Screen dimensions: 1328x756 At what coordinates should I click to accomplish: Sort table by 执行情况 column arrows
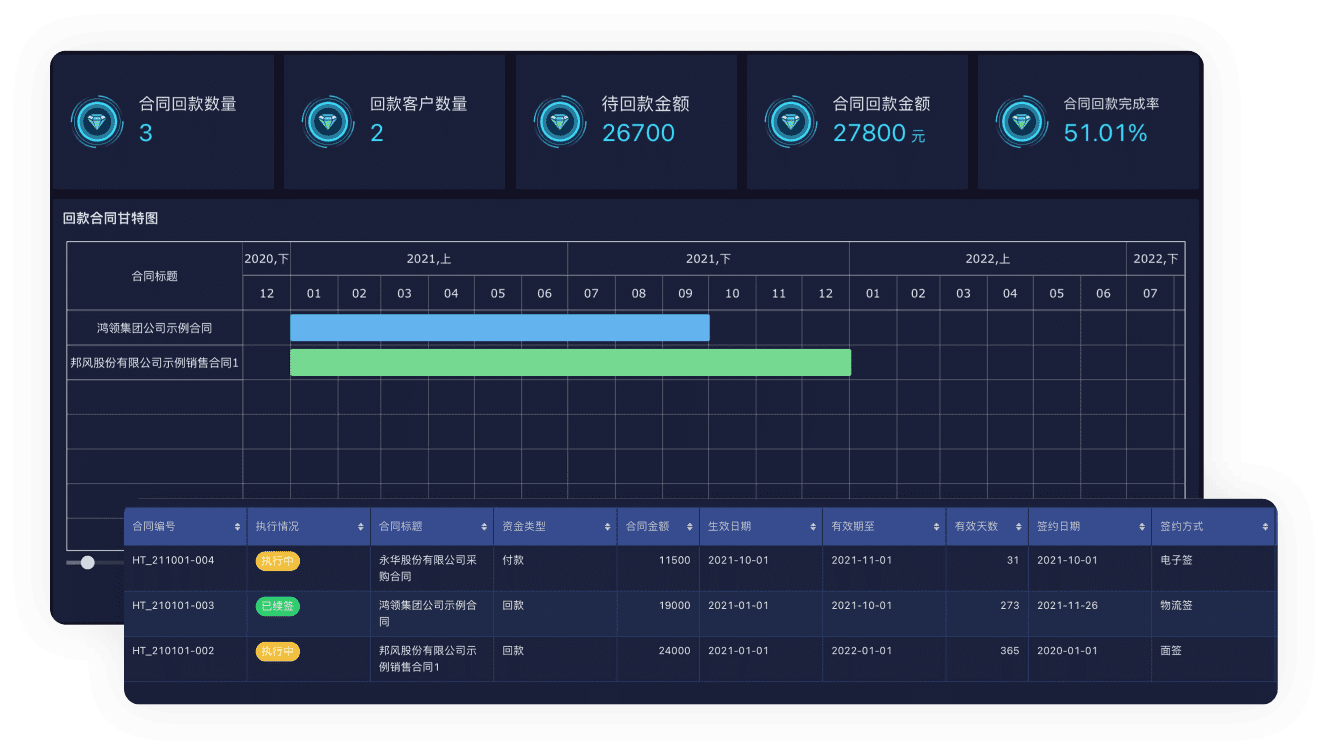(360, 527)
